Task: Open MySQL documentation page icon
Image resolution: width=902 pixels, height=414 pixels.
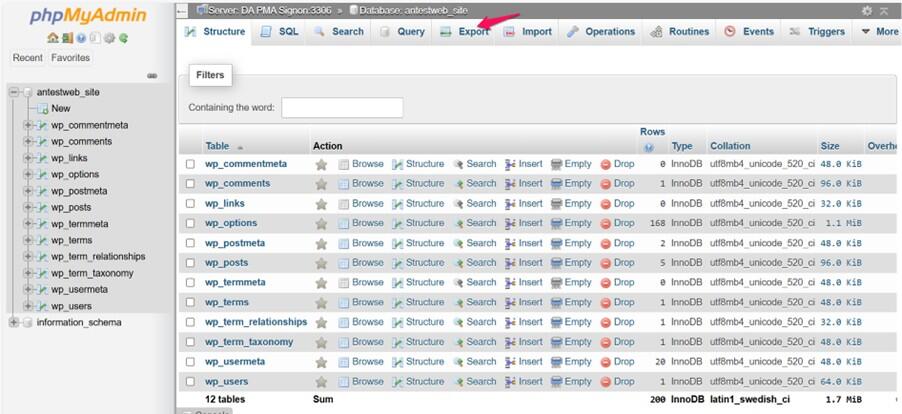Action: 95,38
